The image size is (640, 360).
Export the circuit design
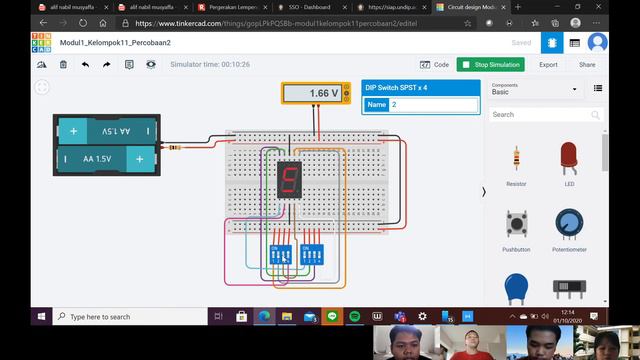point(548,64)
